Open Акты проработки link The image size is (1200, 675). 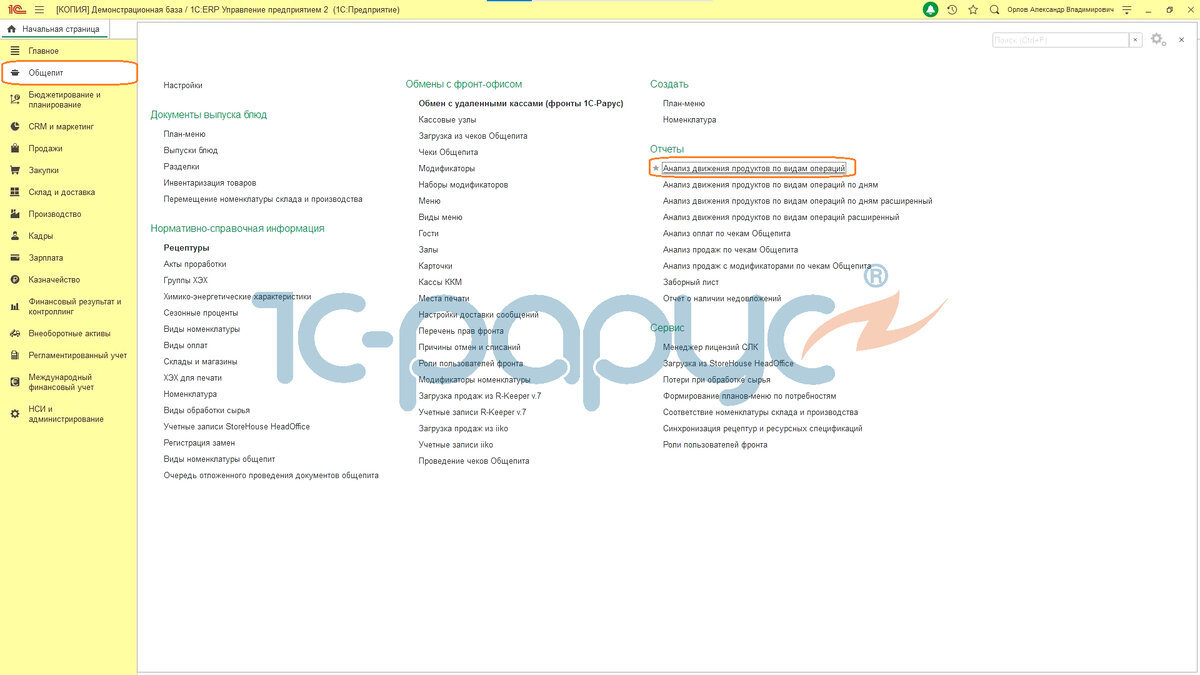[x=195, y=264]
